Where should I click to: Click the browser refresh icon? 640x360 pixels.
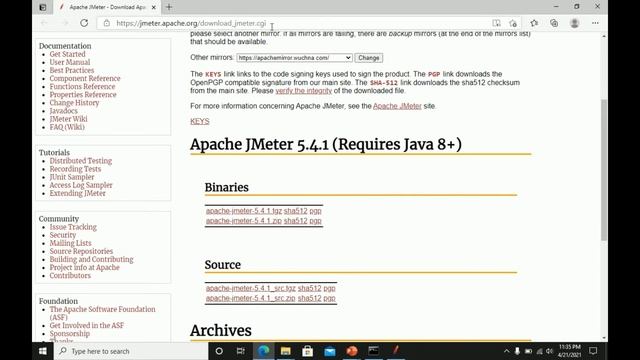click(x=84, y=23)
